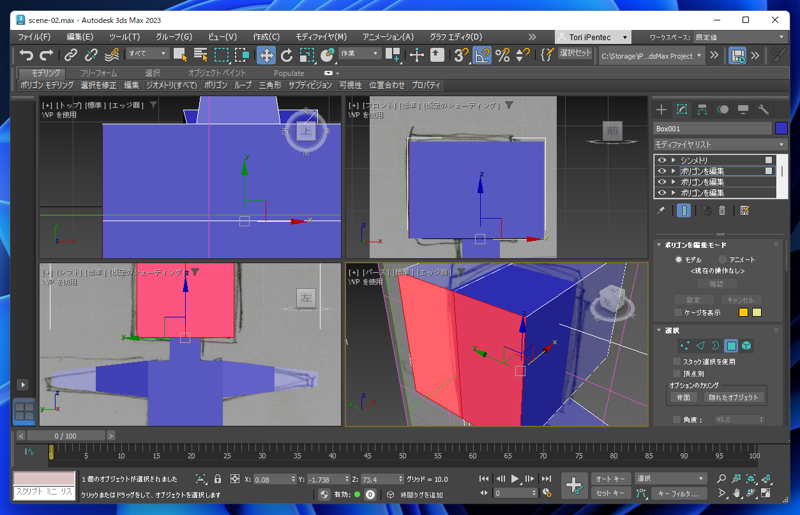Click the Bind to Space Warp icon
The width and height of the screenshot is (800, 515).
[112, 55]
